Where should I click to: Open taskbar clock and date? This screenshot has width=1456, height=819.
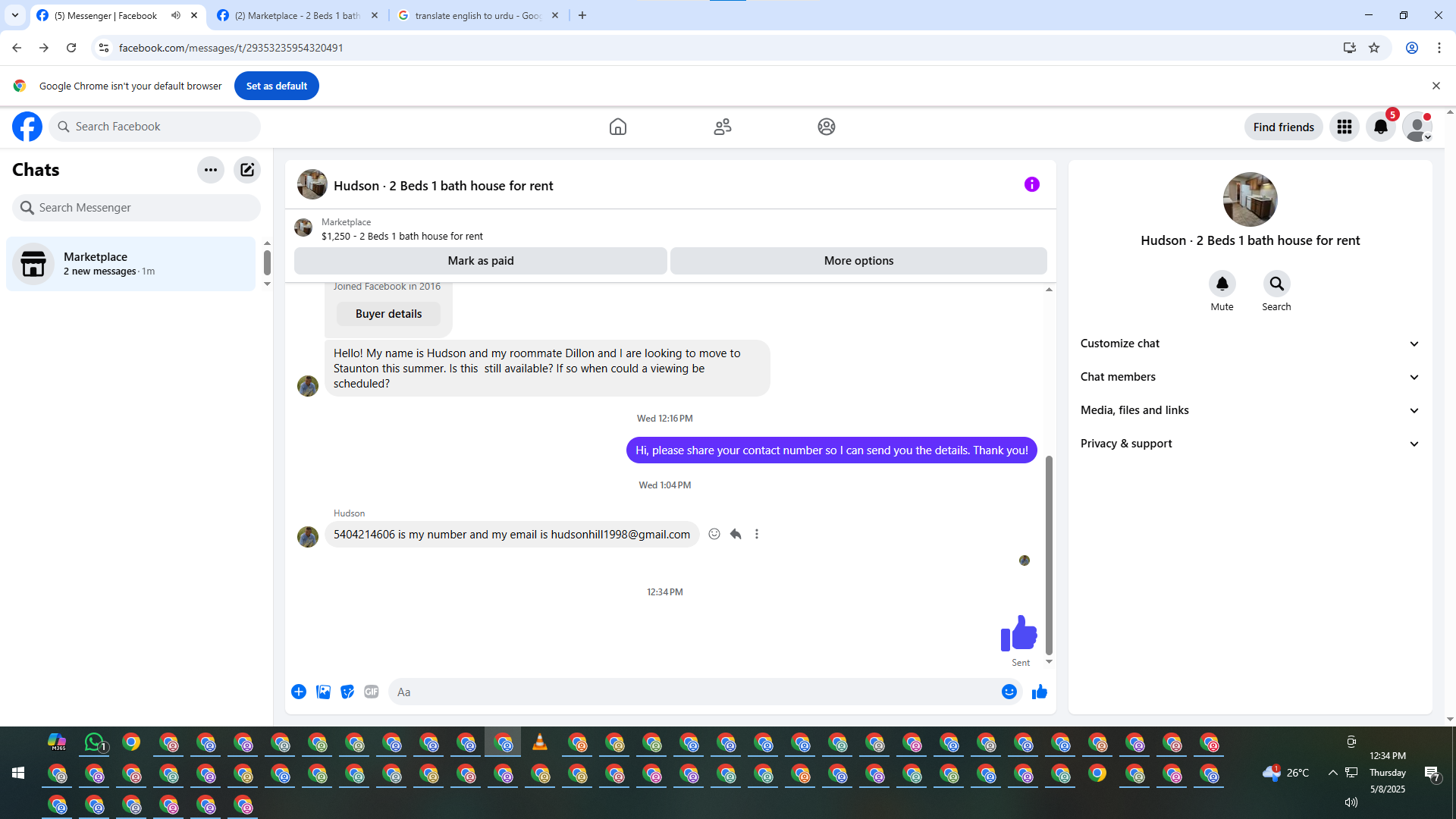coord(1388,773)
